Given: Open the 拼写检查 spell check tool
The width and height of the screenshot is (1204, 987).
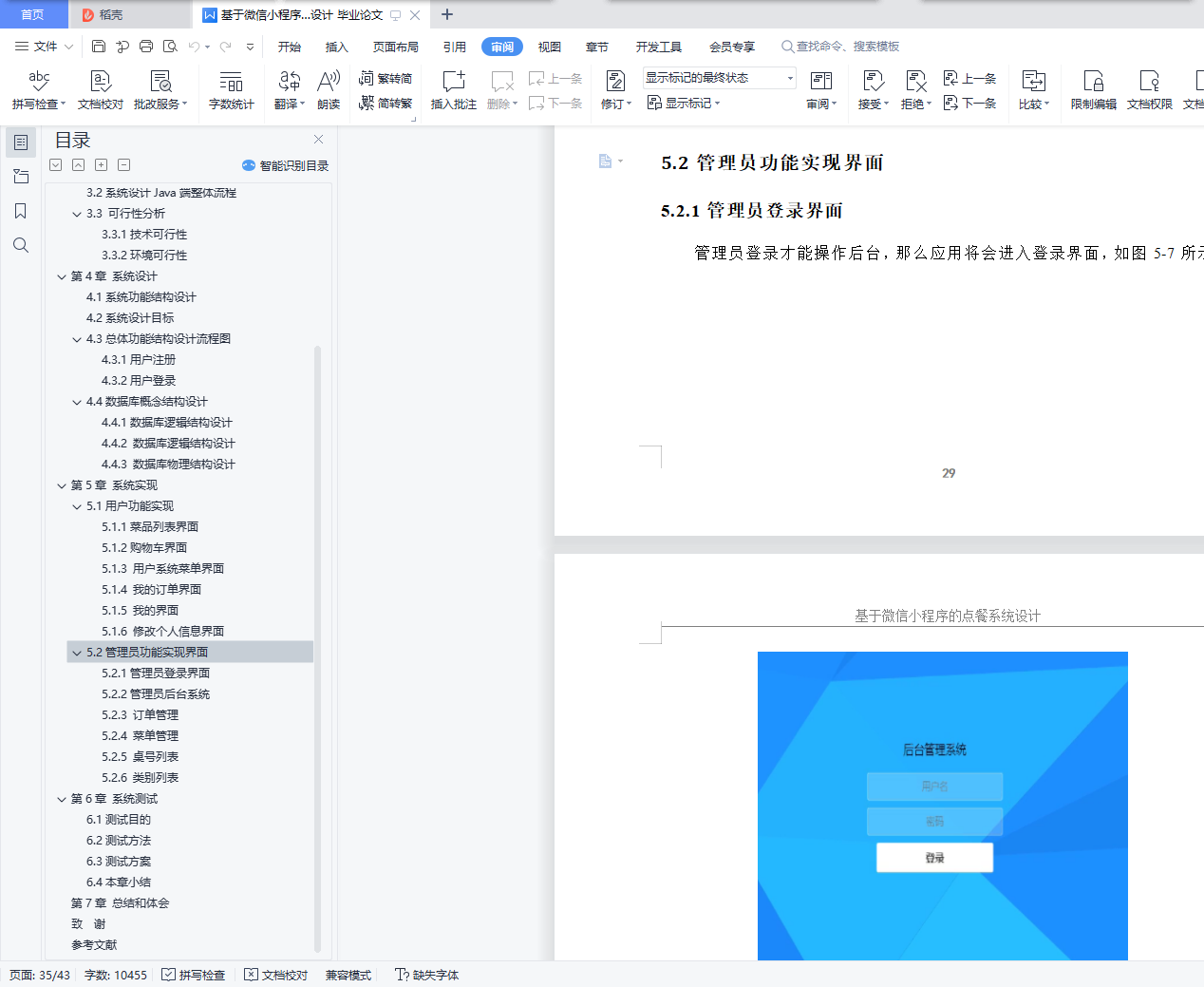Looking at the screenshot, I should pos(39,89).
